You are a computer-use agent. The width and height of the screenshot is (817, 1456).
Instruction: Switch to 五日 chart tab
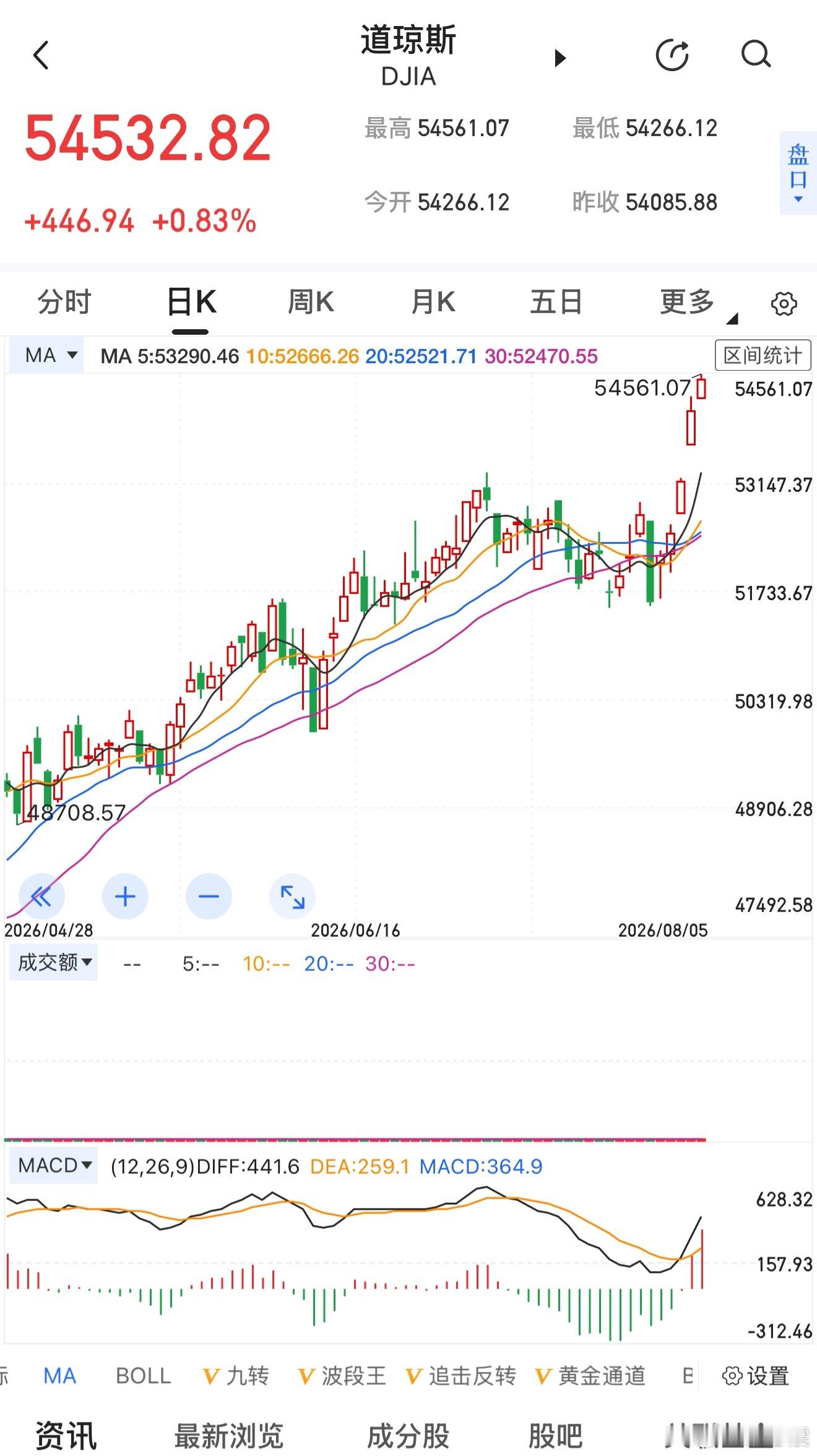[556, 302]
